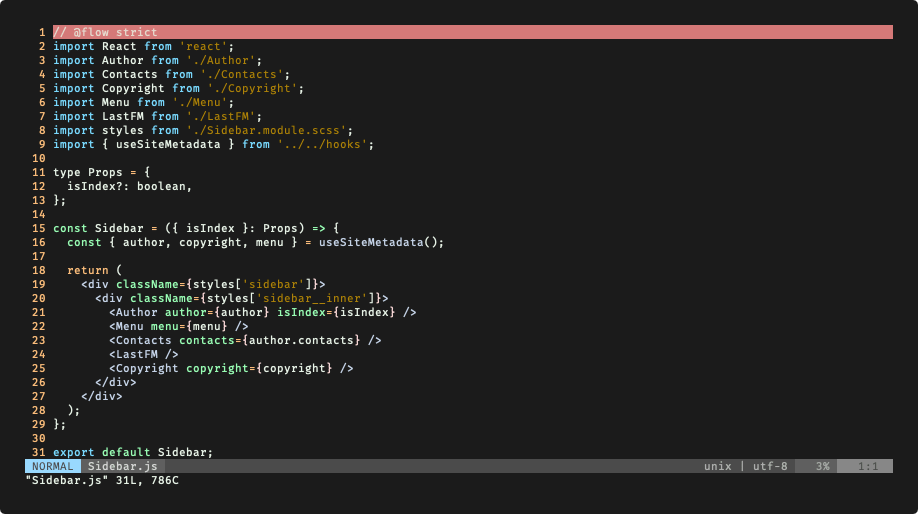Click useSiteMetadata in the line 9 import
Image resolution: width=918 pixels, height=514 pixels.
coord(168,144)
